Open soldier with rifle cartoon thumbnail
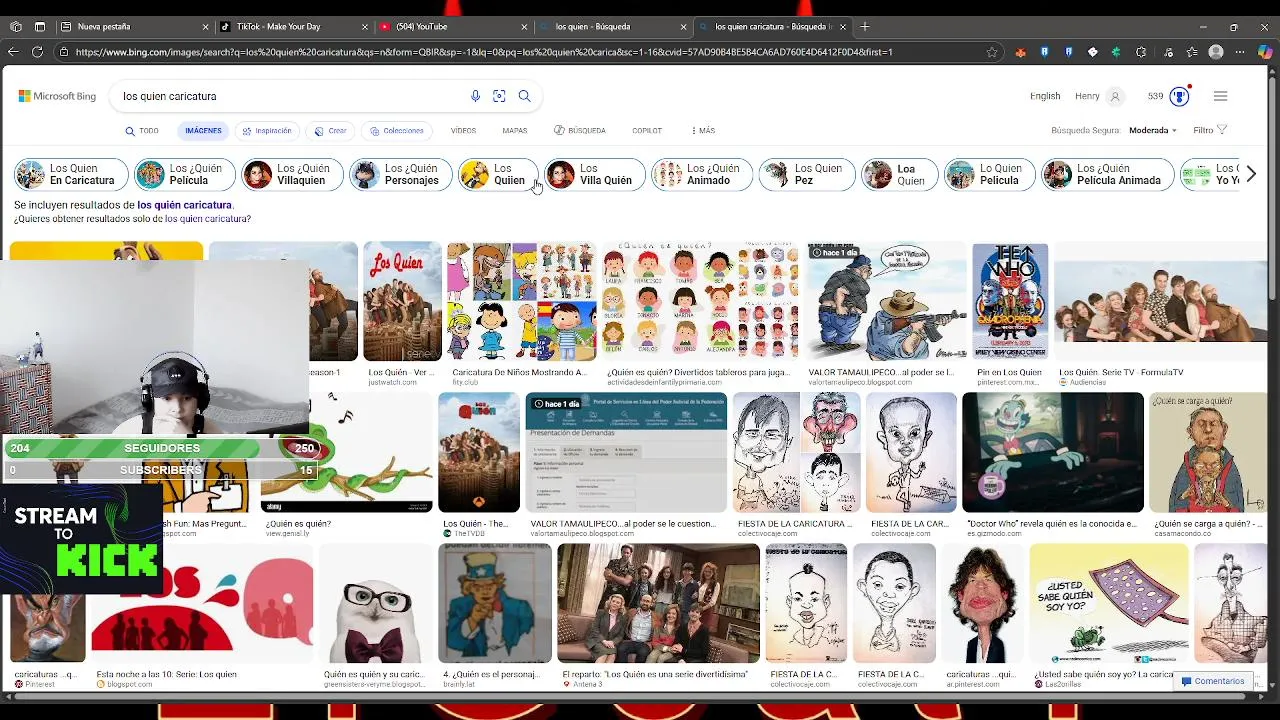This screenshot has height=720, width=1280. click(x=887, y=301)
